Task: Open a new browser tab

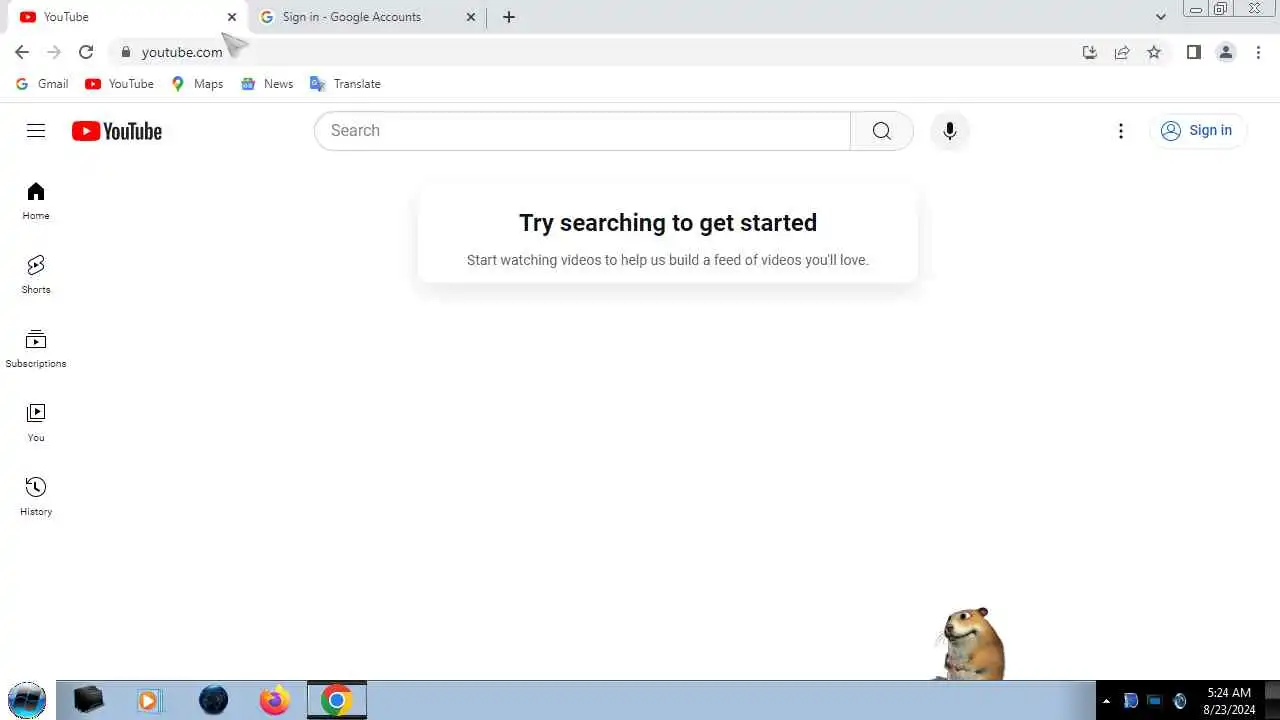Action: (x=509, y=17)
